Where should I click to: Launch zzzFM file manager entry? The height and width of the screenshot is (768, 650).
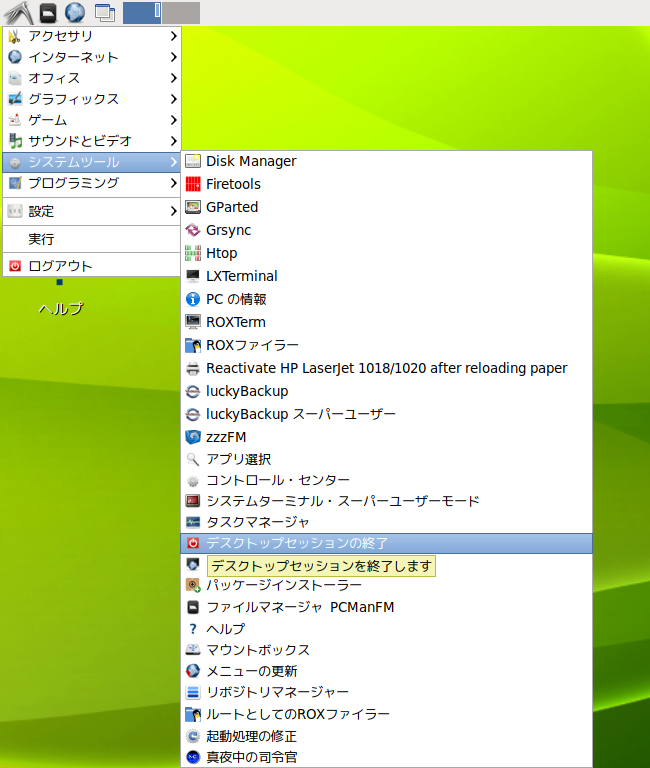[386, 437]
